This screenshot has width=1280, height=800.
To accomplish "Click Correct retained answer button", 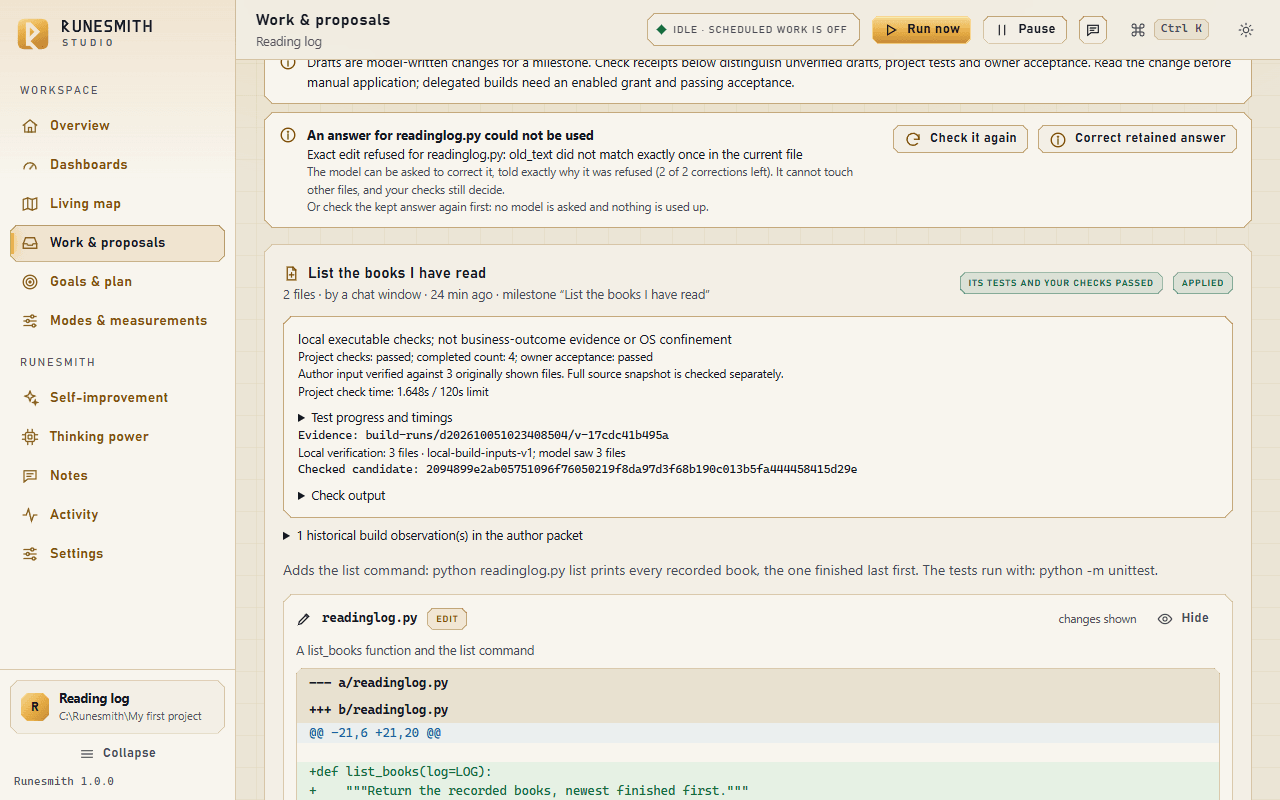I will tap(1137, 139).
